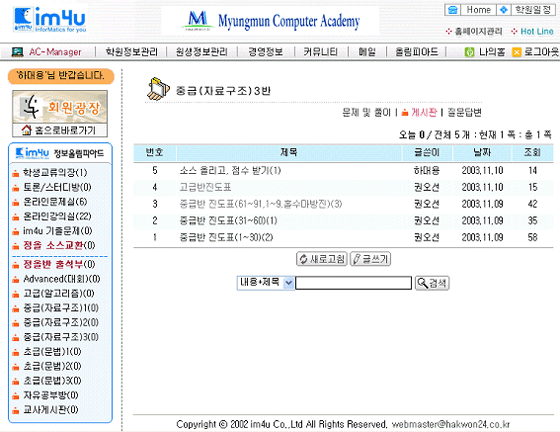The width and height of the screenshot is (560, 432).
Task: Click the 검색 search button
Action: (x=432, y=283)
